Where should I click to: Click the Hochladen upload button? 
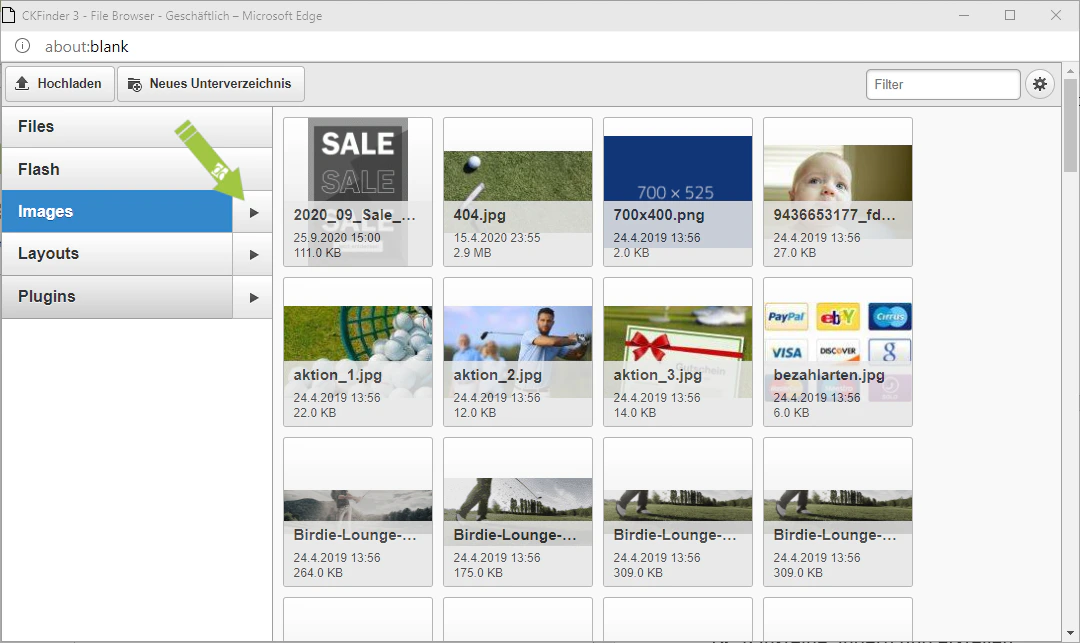[60, 84]
